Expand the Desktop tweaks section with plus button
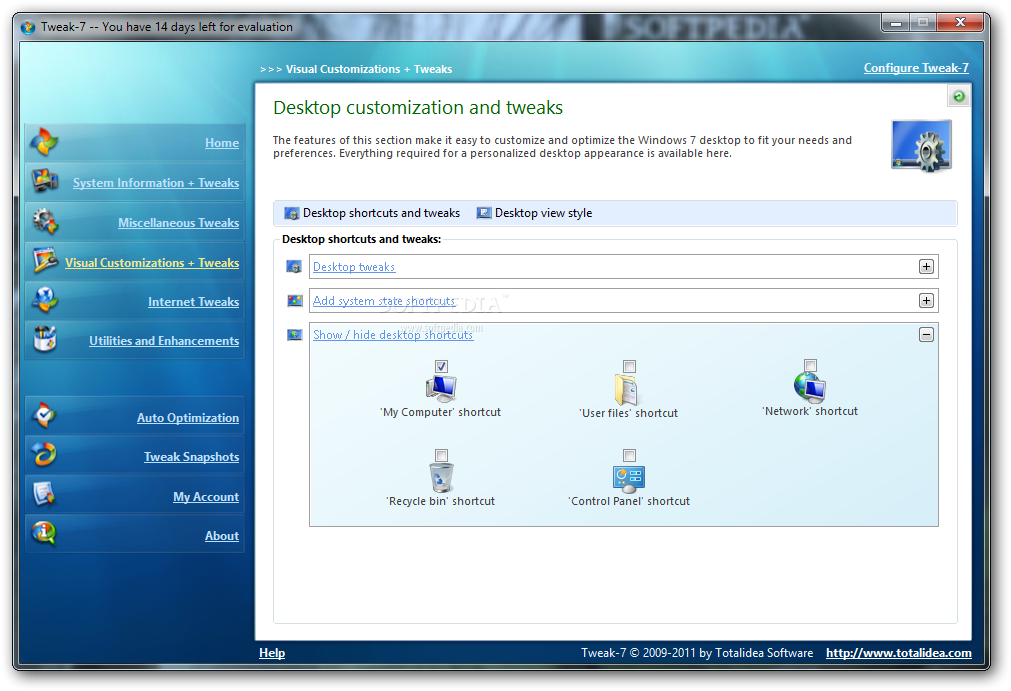Screen dimensions: 1011x691 pyautogui.click(x=926, y=267)
